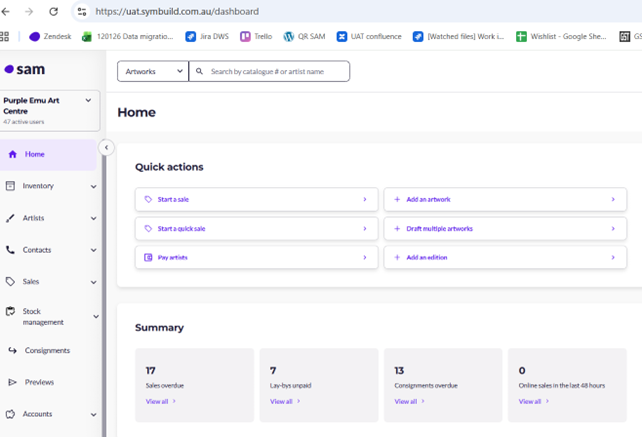Open the Trello bookmark

click(x=256, y=37)
